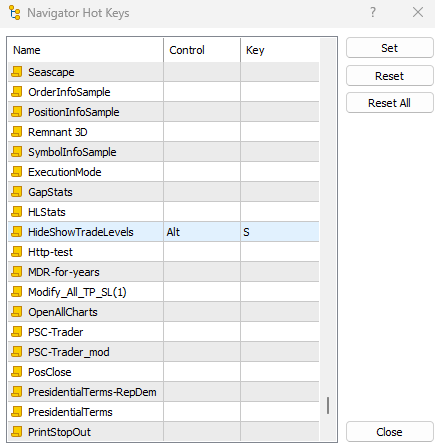Sort by the Name column header

86,50
